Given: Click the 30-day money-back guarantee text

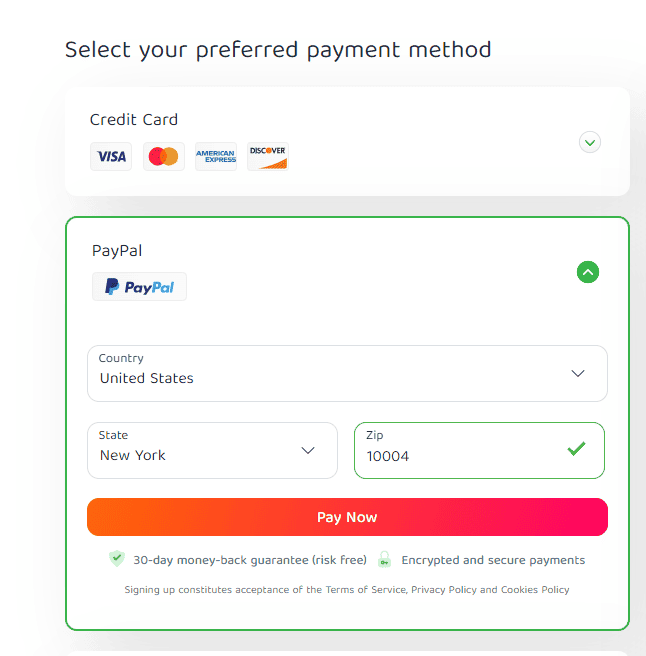Looking at the screenshot, I should 250,560.
